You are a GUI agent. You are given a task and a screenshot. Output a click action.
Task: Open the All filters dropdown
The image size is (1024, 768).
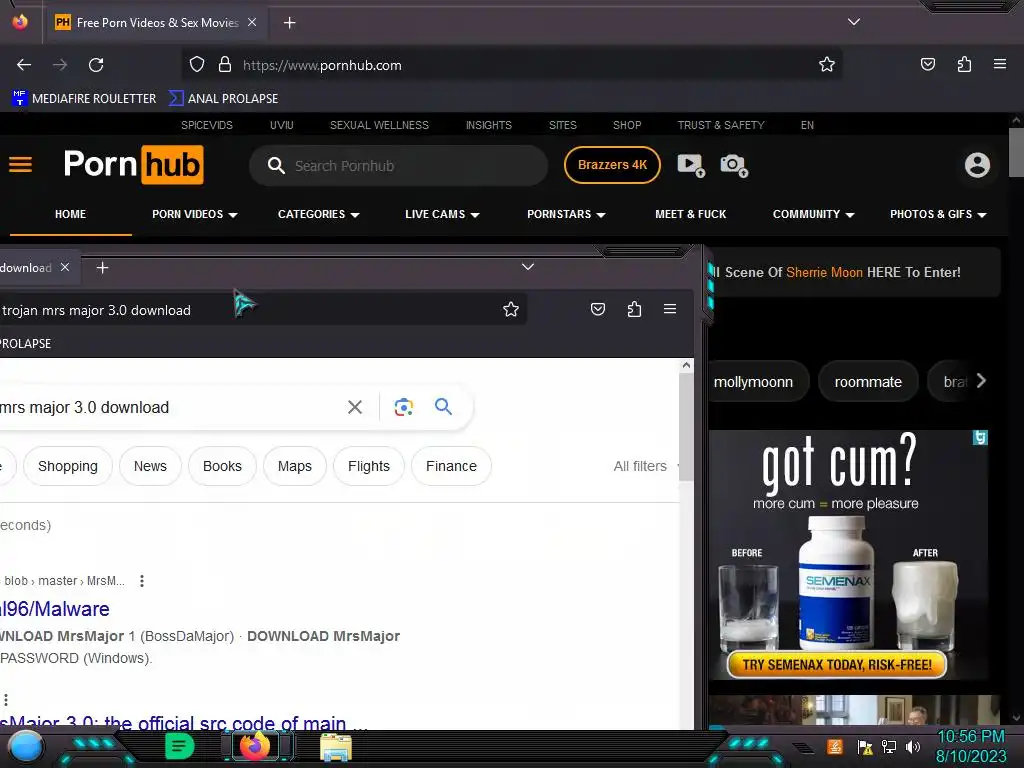(647, 466)
